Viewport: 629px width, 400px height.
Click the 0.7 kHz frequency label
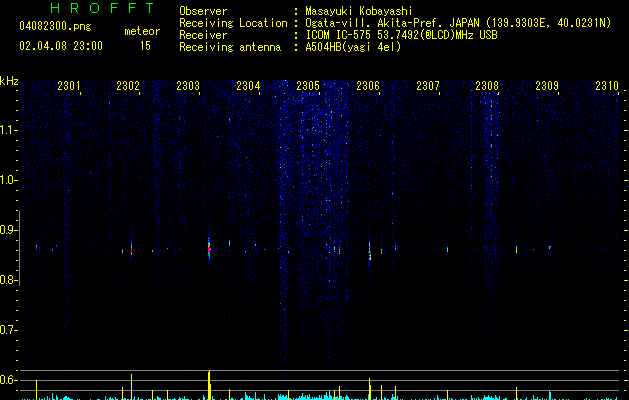(x=8, y=330)
